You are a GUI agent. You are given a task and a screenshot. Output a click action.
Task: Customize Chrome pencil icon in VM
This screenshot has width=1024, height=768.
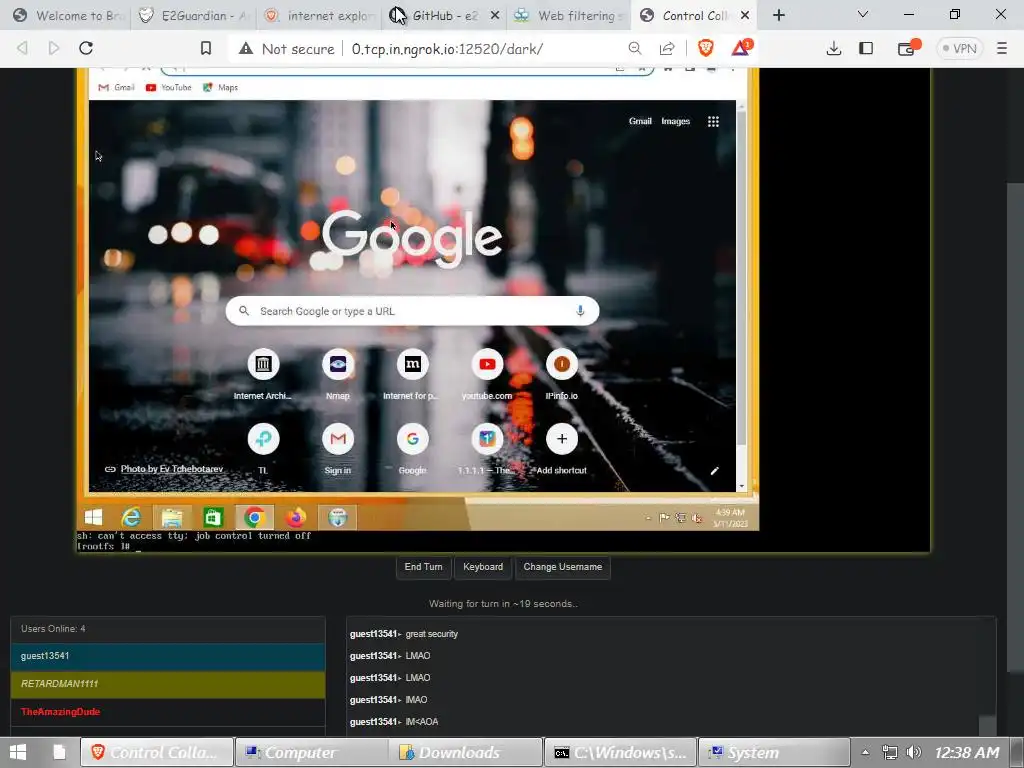tap(714, 471)
